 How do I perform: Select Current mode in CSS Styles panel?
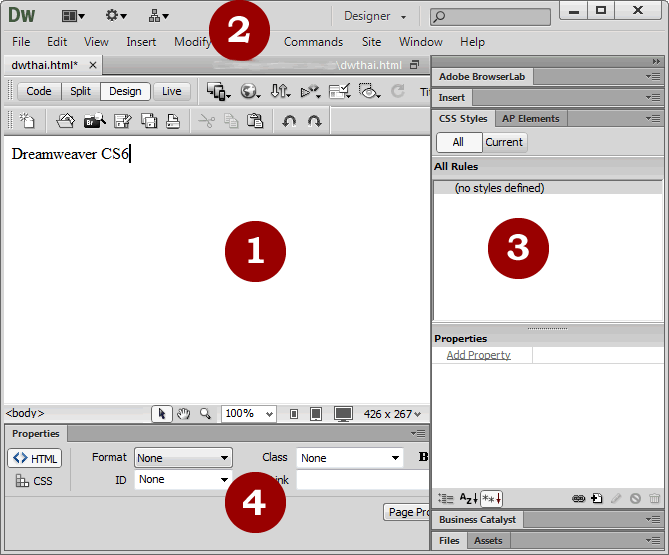pos(504,142)
